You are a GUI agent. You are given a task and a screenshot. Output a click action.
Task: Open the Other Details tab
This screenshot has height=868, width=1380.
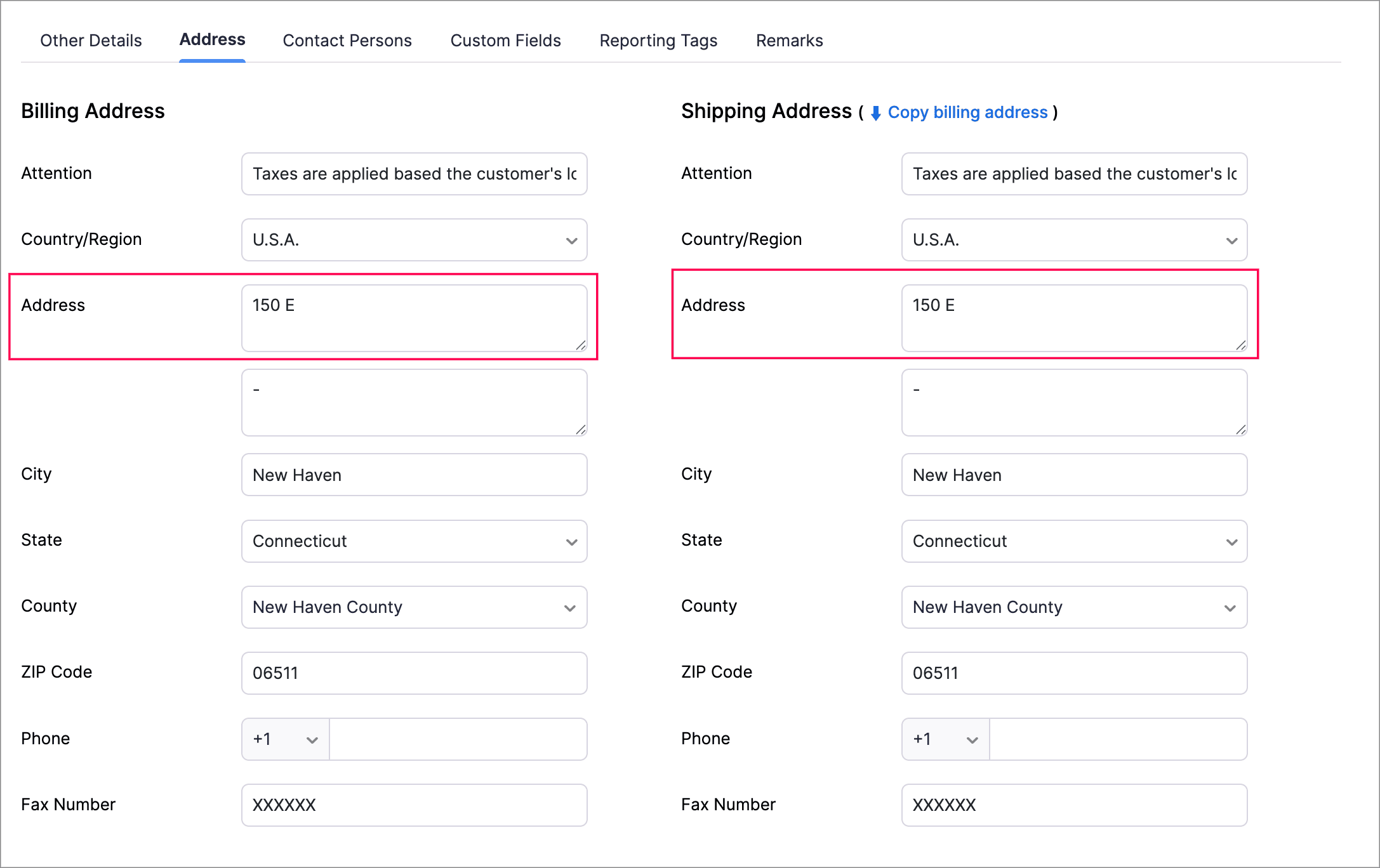[x=91, y=40]
